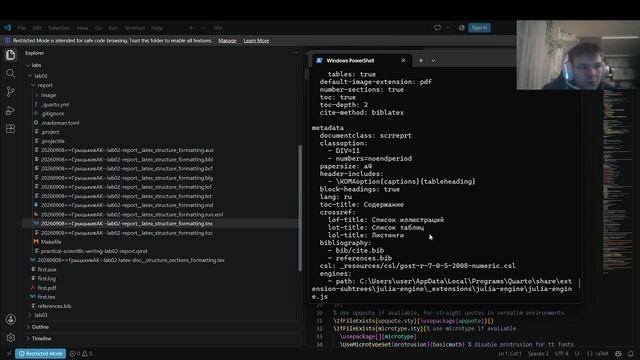Click the Copilot status icon in status bar

coord(618,353)
